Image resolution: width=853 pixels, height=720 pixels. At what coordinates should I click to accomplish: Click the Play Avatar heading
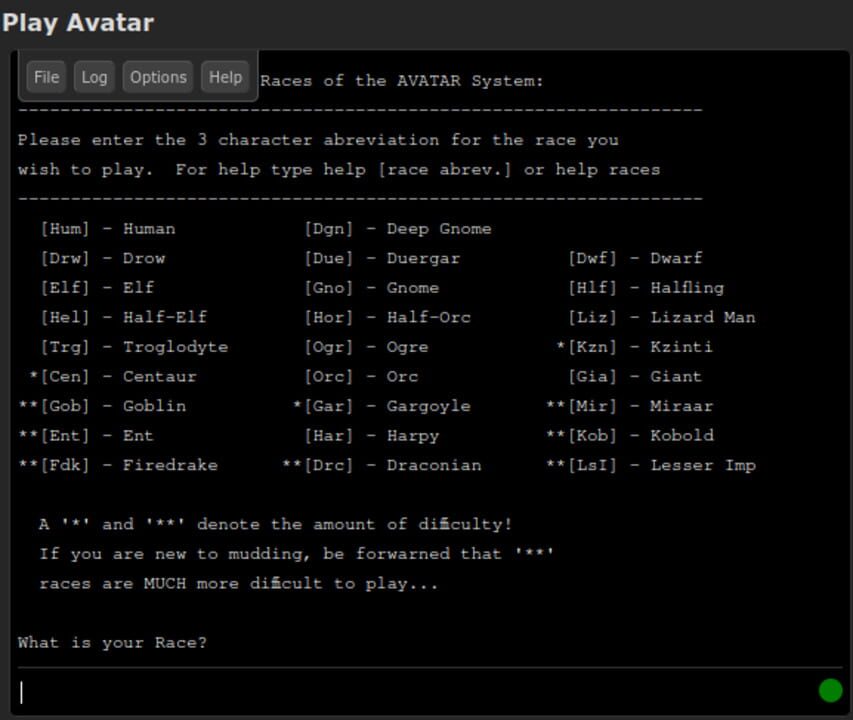(78, 23)
